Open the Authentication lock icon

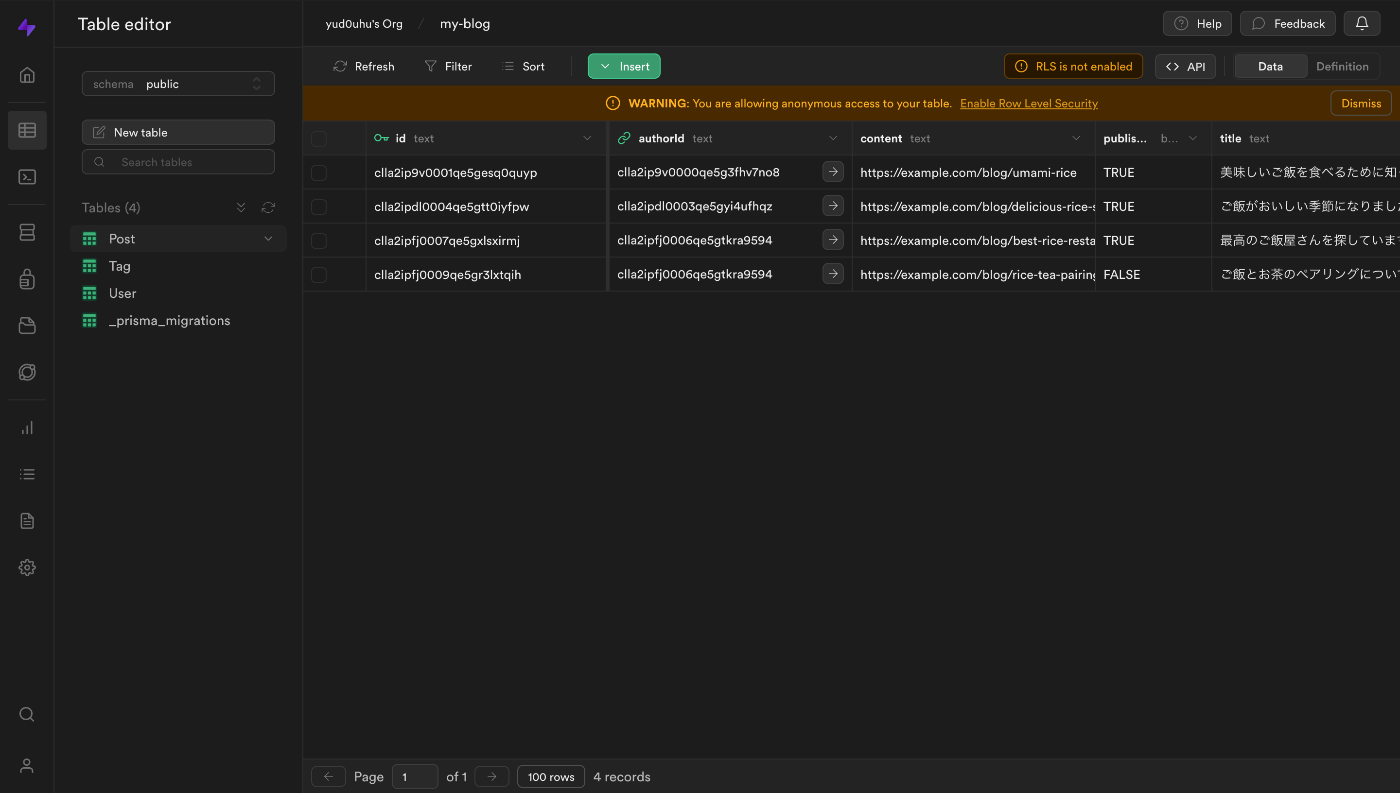[x=27, y=279]
